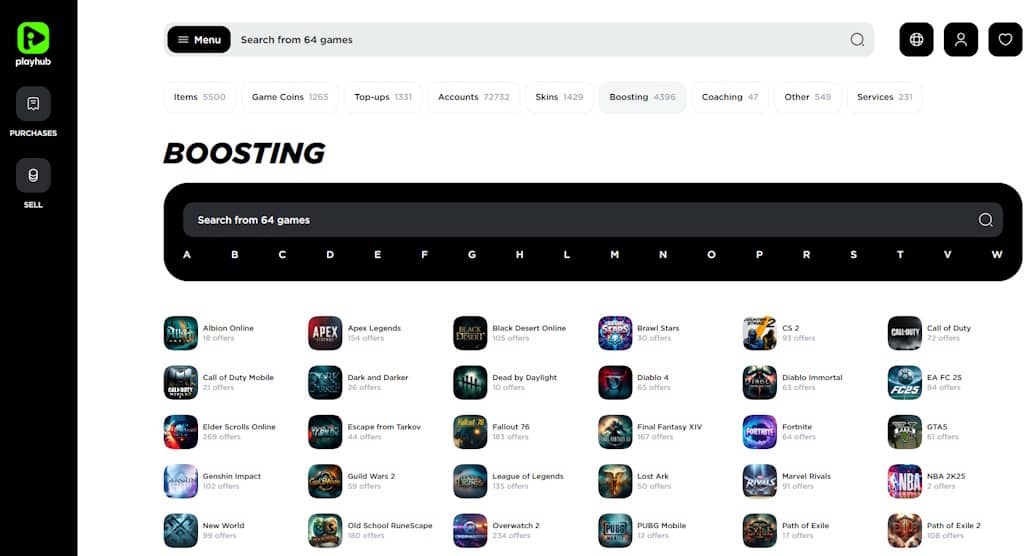This screenshot has width=1024, height=556.
Task: Open the GTA5 game icon
Action: pos(904,432)
